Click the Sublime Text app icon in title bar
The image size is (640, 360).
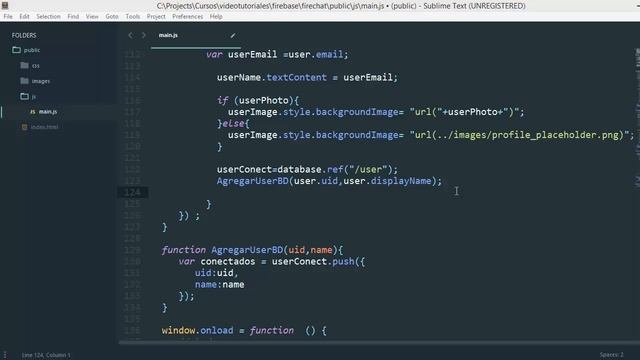point(5,5)
